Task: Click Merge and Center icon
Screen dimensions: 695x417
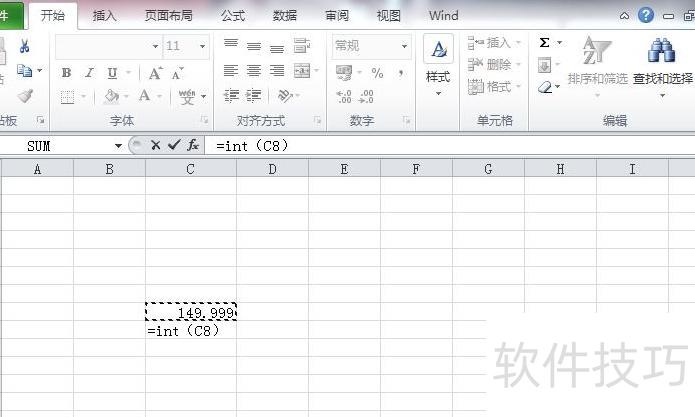Action: 302,70
